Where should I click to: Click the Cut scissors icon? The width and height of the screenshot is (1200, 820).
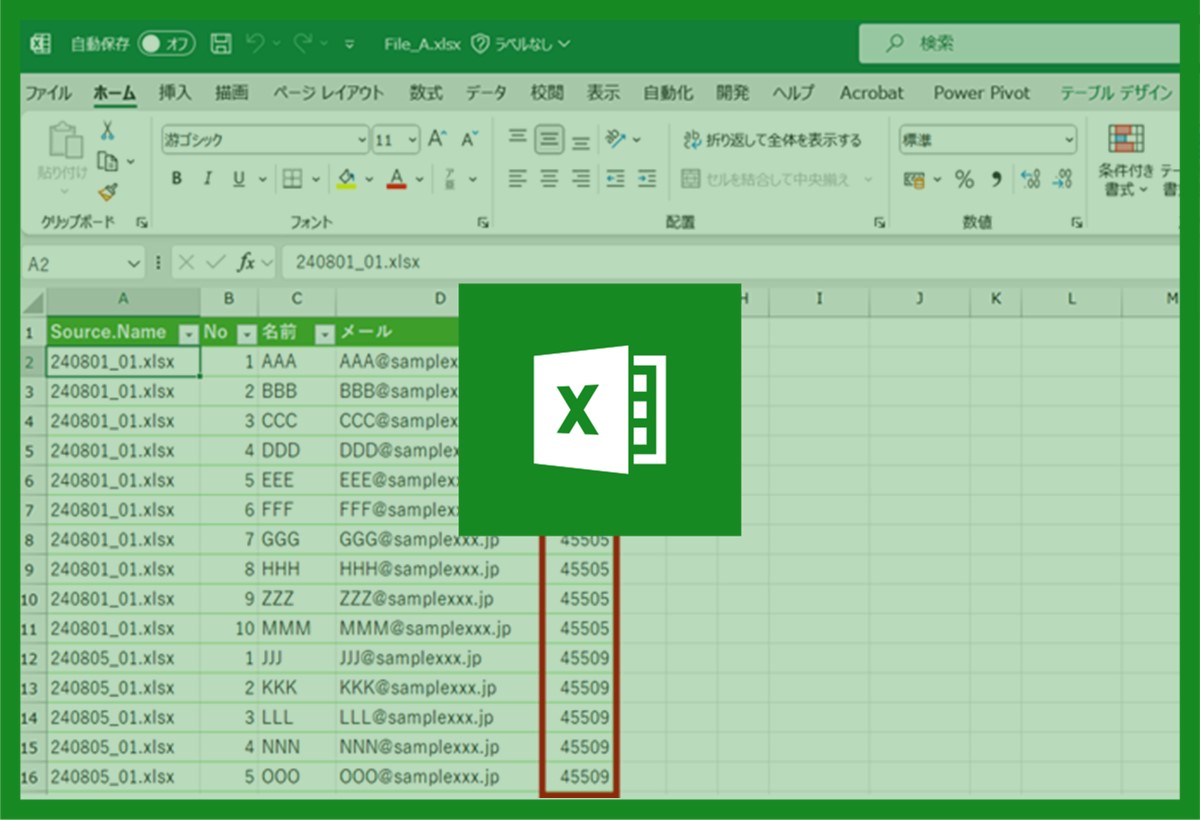tap(107, 131)
